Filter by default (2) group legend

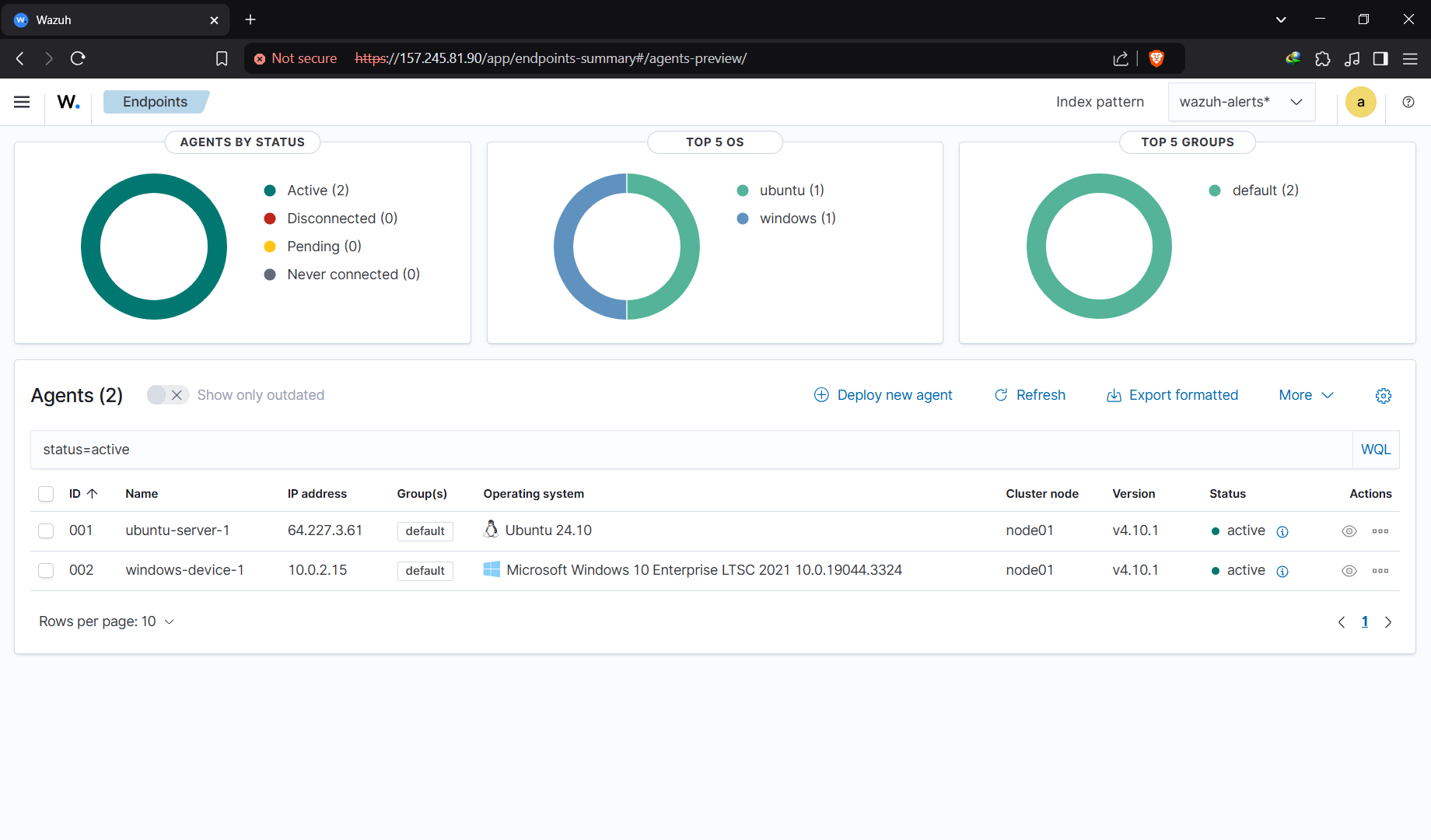click(1254, 191)
